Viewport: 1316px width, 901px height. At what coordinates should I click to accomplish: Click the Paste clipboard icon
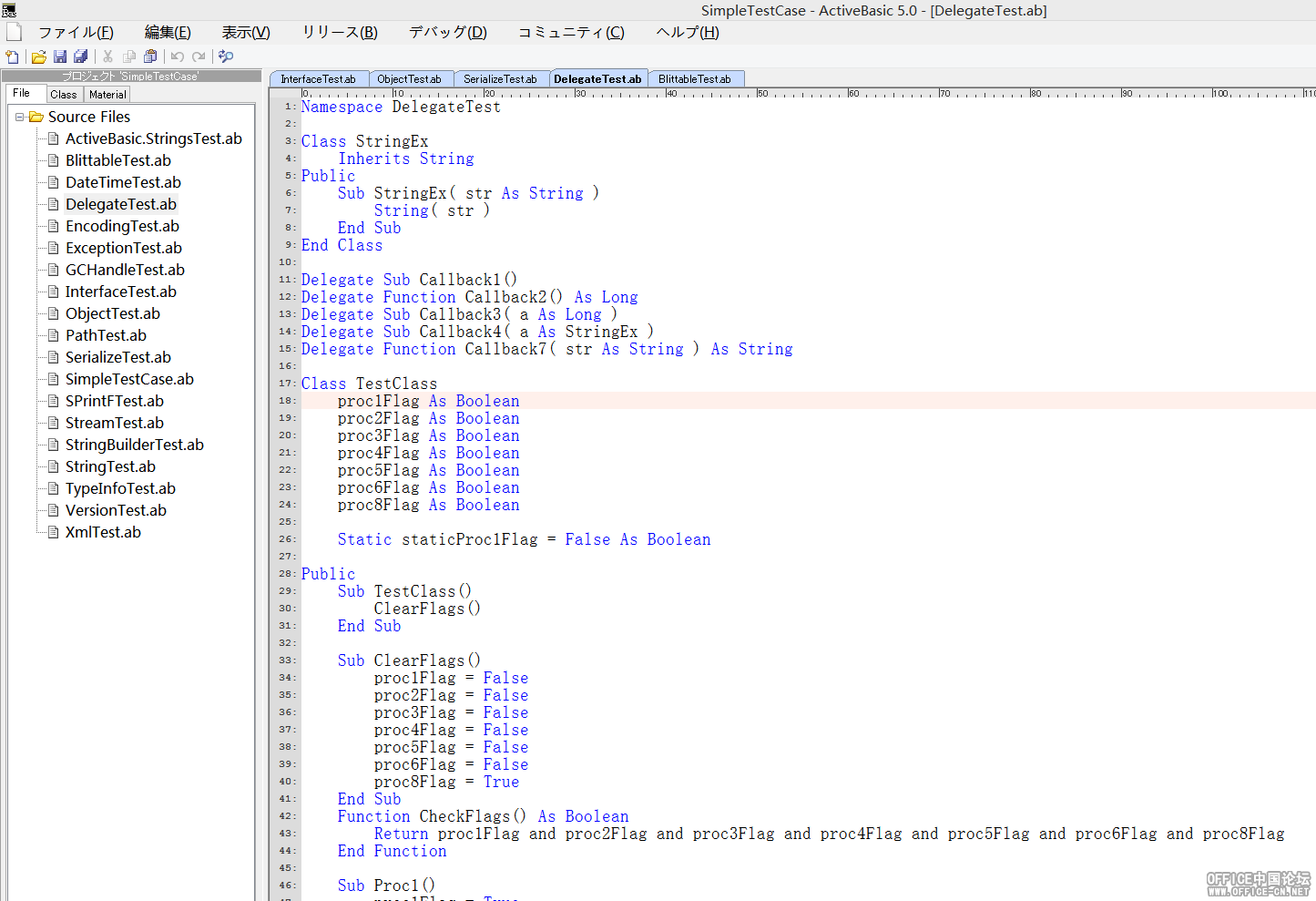tap(150, 56)
